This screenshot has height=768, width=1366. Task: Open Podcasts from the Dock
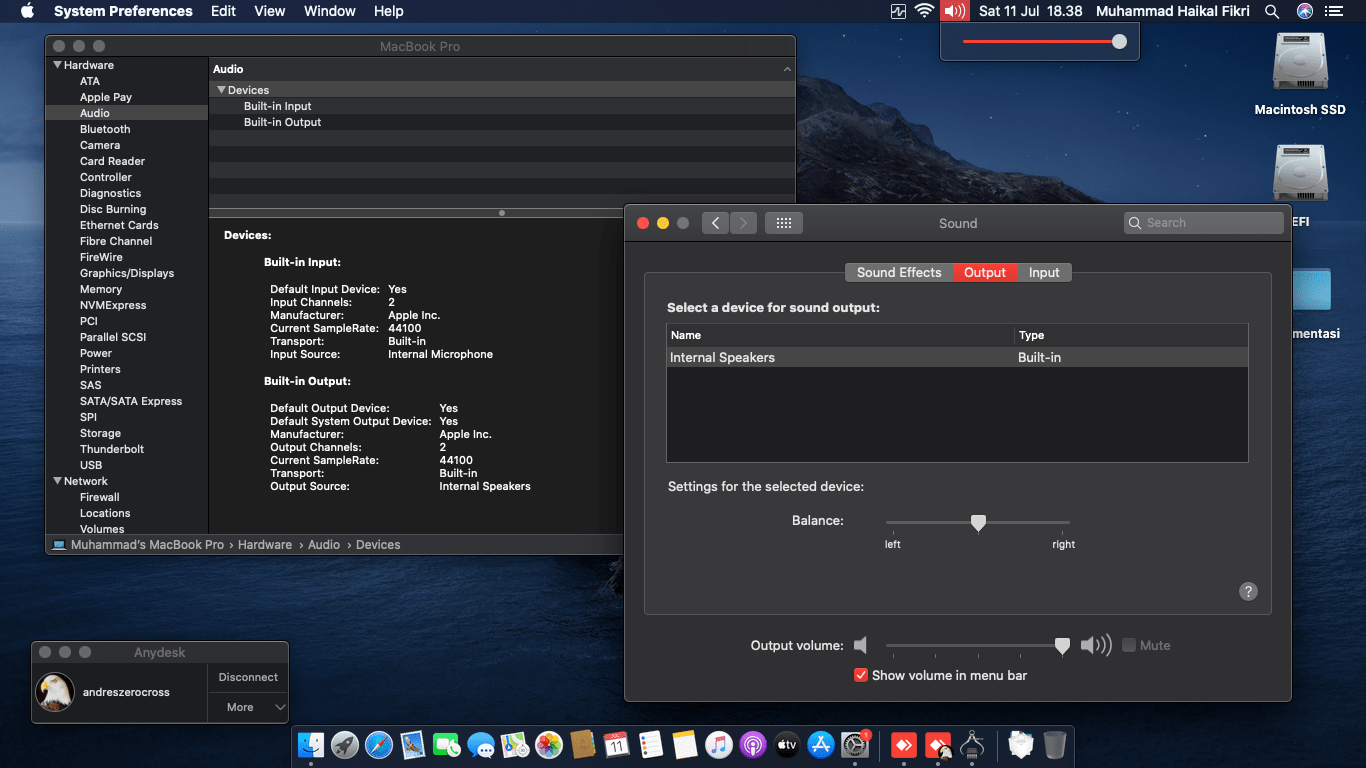pyautogui.click(x=753, y=745)
